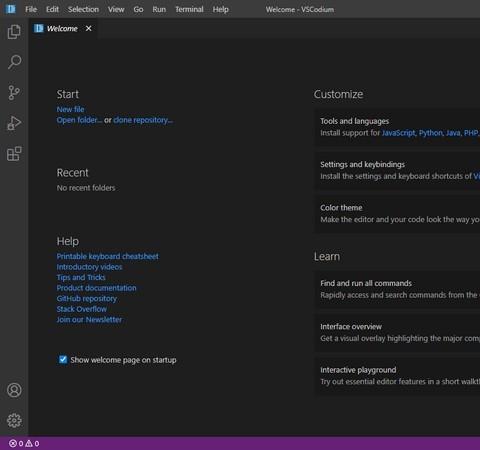Install Java language support link
Viewport: 480px width, 450px height.
tap(453, 133)
